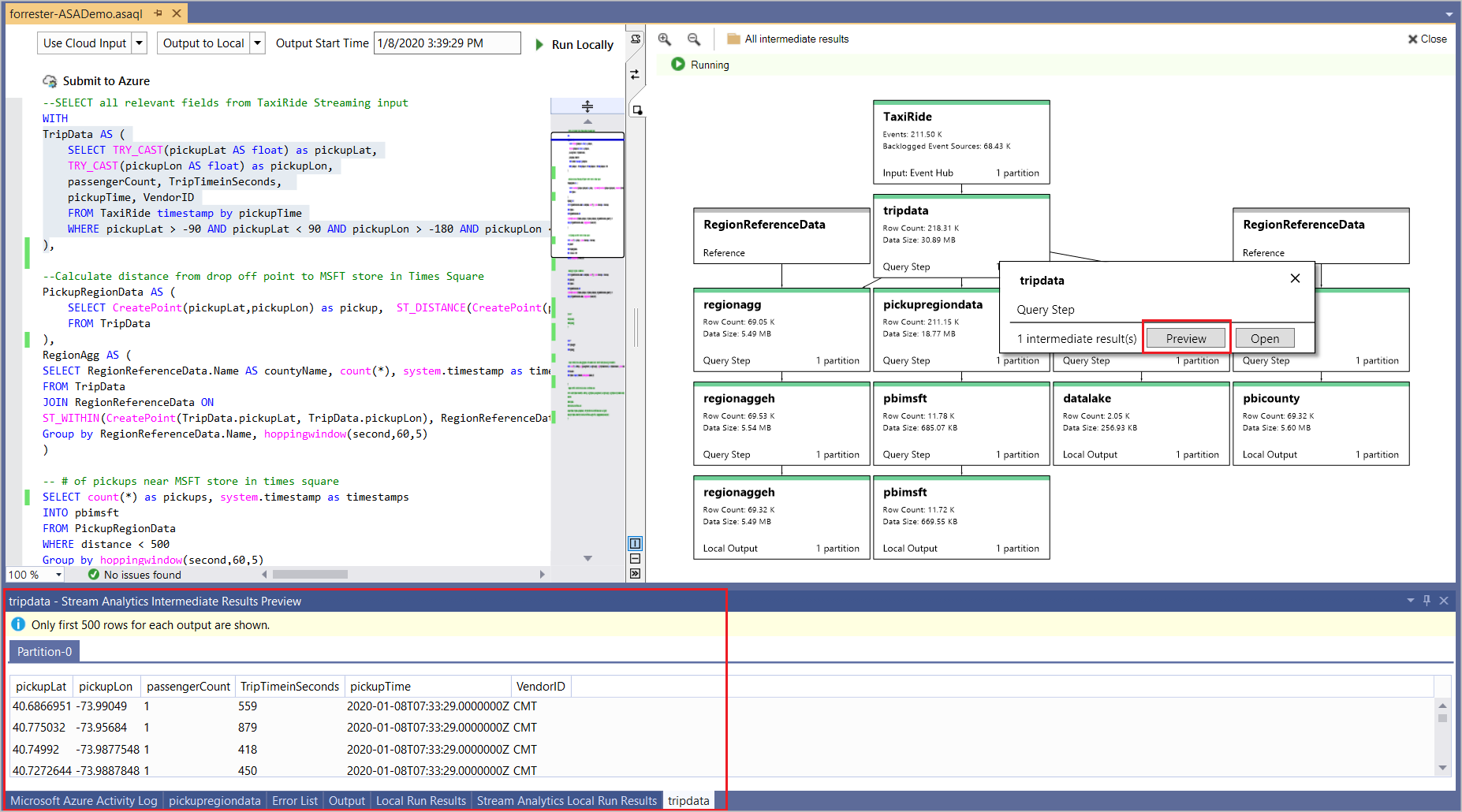The width and height of the screenshot is (1462, 812).
Task: Close the tripdata node popup
Action: tap(1295, 278)
